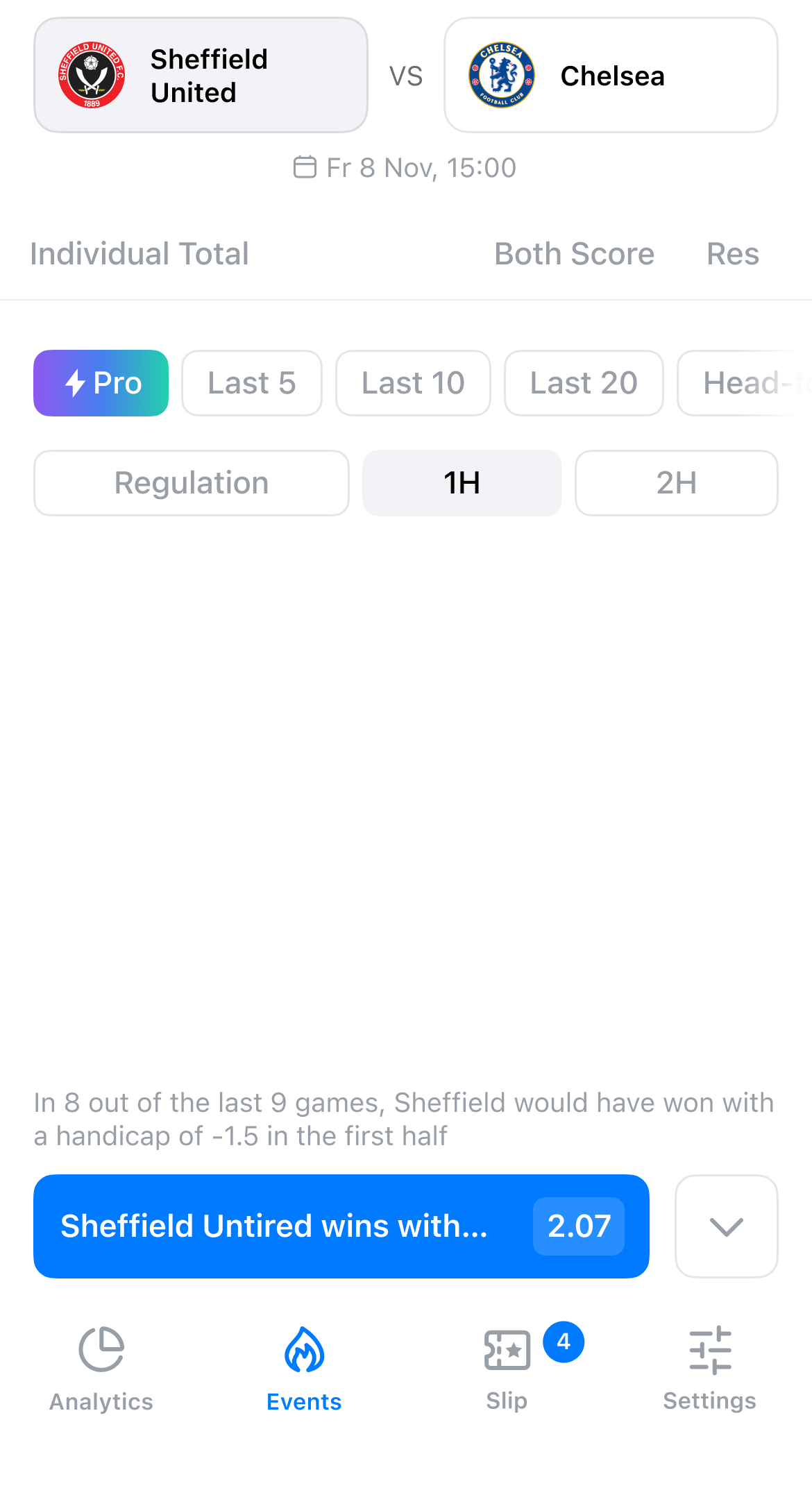This screenshot has width=812, height=1495.
Task: Click the calendar icon beside match date
Action: (305, 167)
